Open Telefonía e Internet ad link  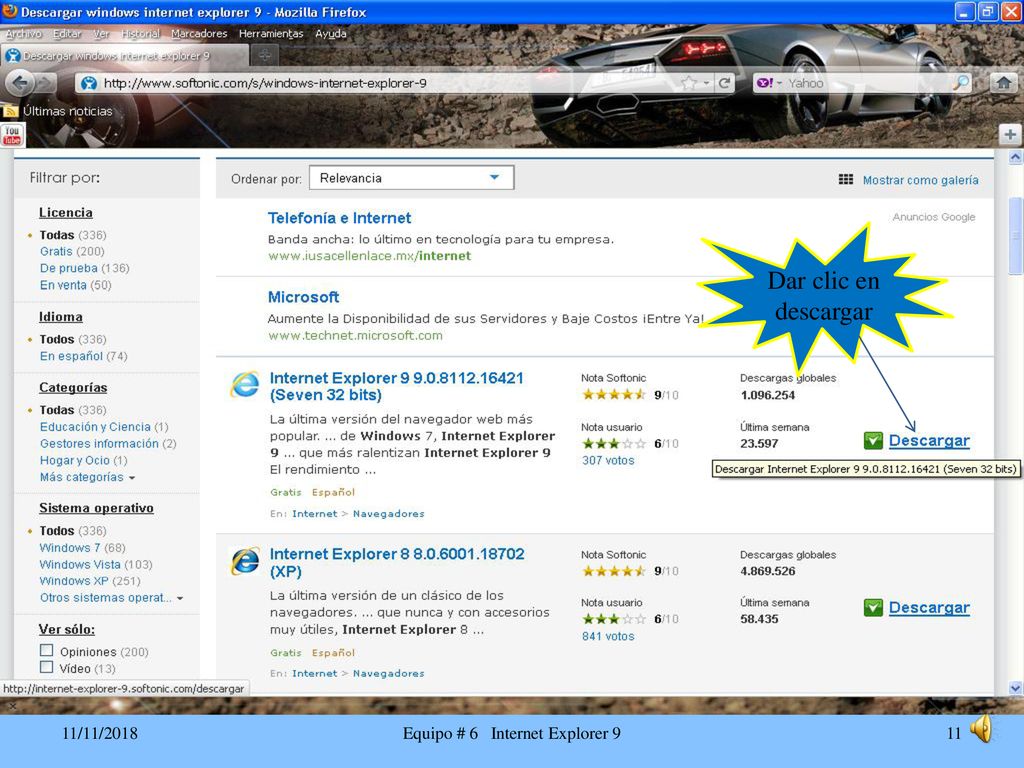point(340,218)
